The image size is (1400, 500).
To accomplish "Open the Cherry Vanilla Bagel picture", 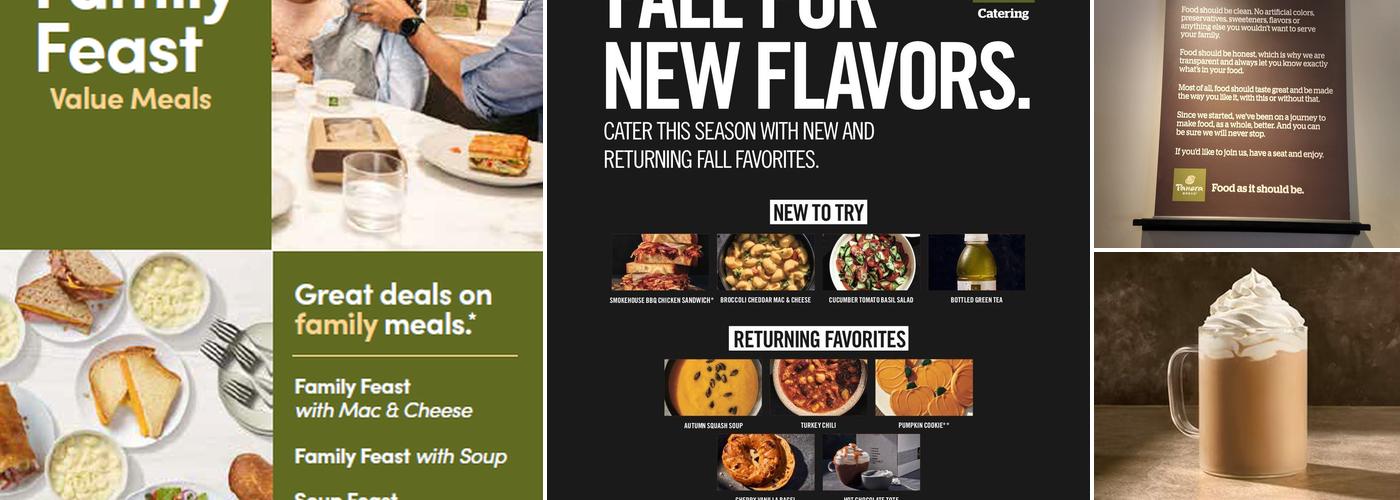I will (x=766, y=462).
